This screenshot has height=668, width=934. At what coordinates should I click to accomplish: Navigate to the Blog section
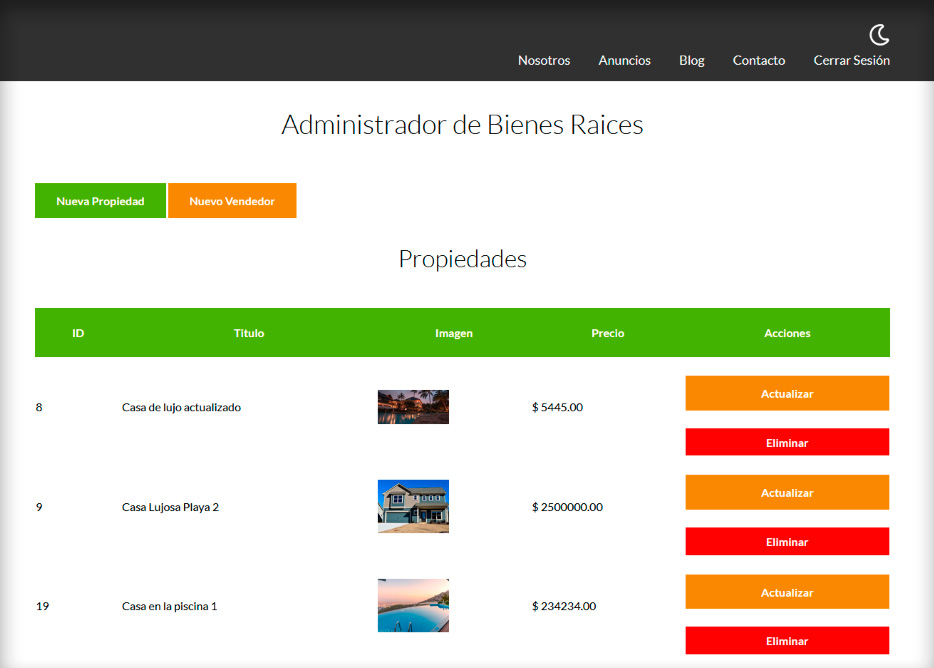coord(691,60)
